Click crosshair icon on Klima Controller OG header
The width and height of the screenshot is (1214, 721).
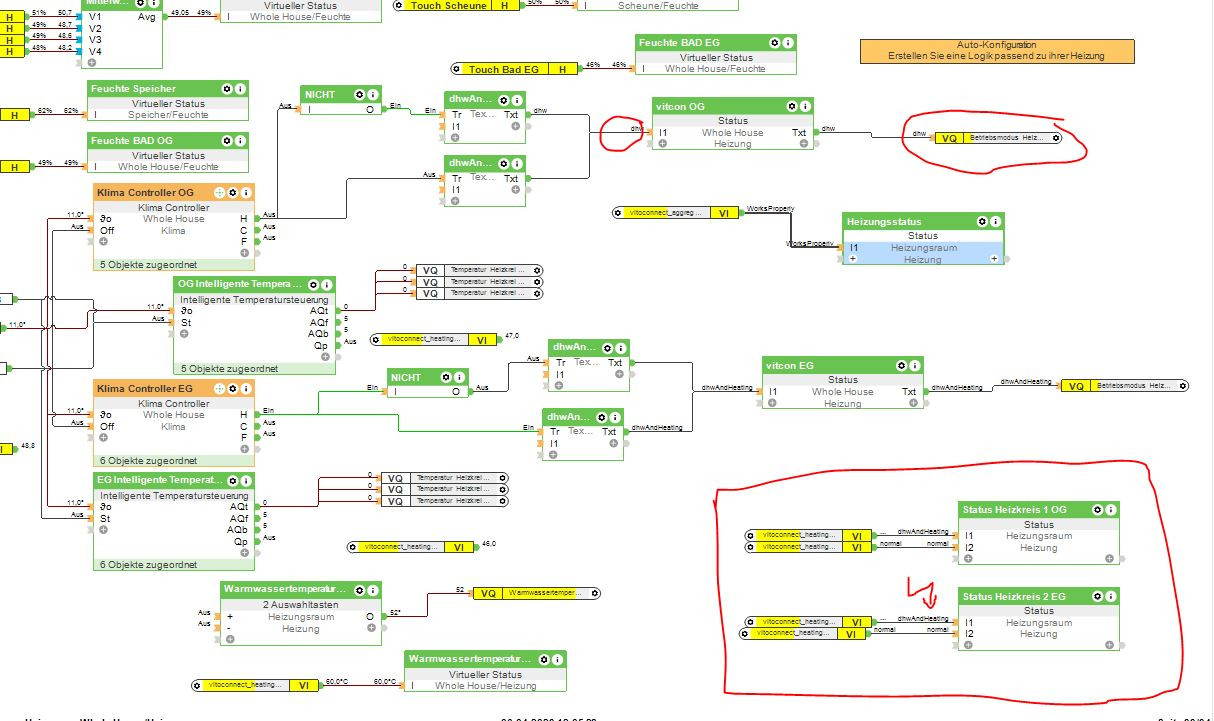pyautogui.click(x=219, y=192)
